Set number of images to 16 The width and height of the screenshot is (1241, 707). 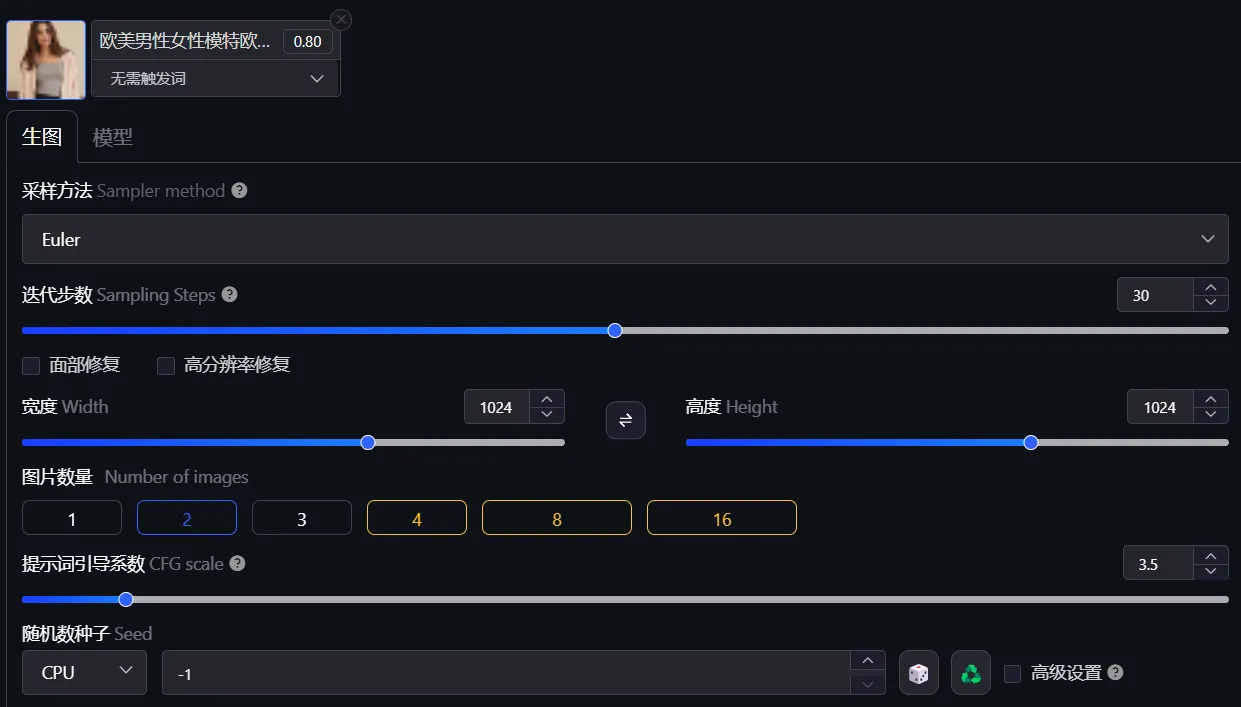721,518
